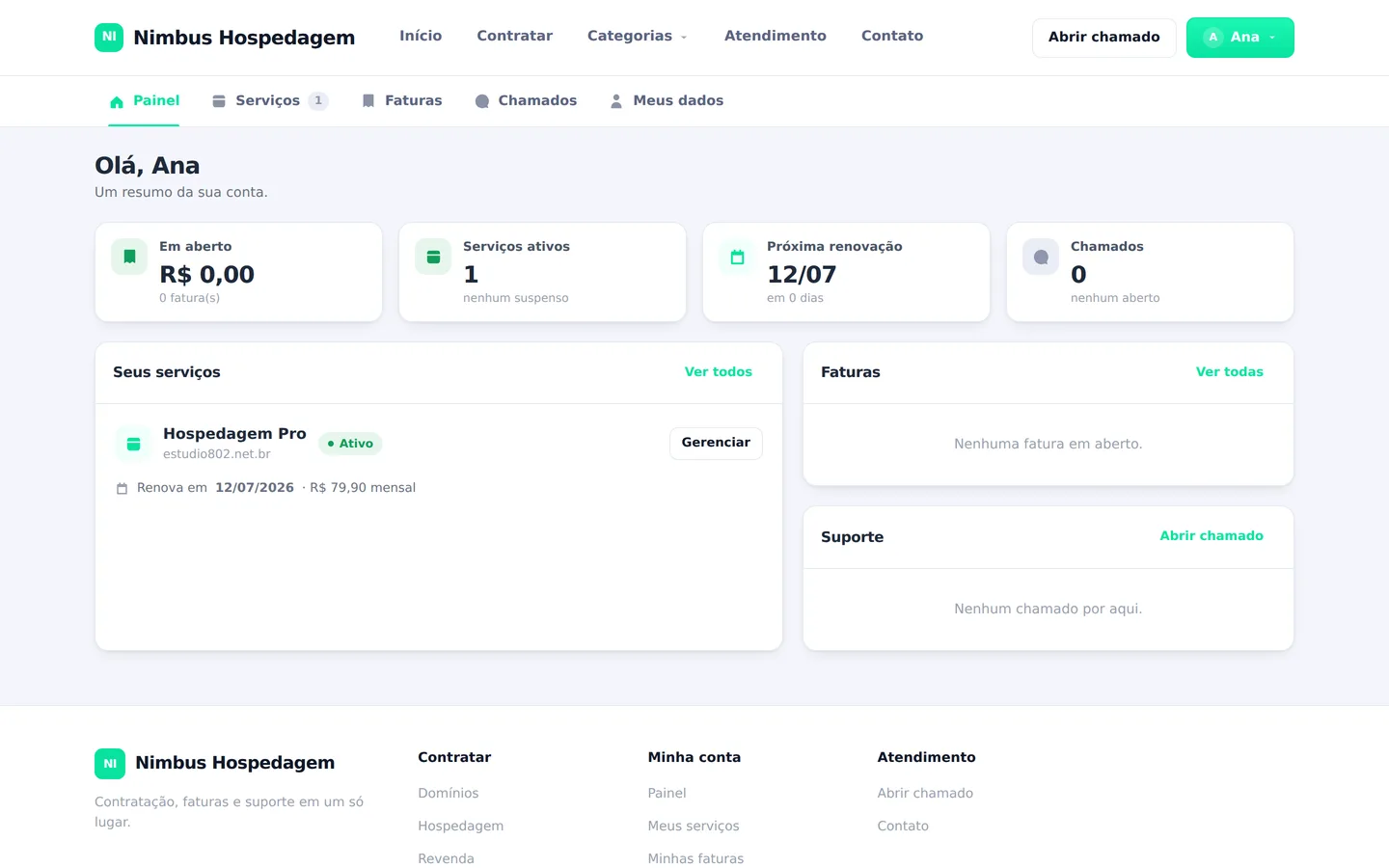Click the Nimbus logo icon in footer
Image resolution: width=1389 pixels, height=868 pixels.
[x=110, y=764]
